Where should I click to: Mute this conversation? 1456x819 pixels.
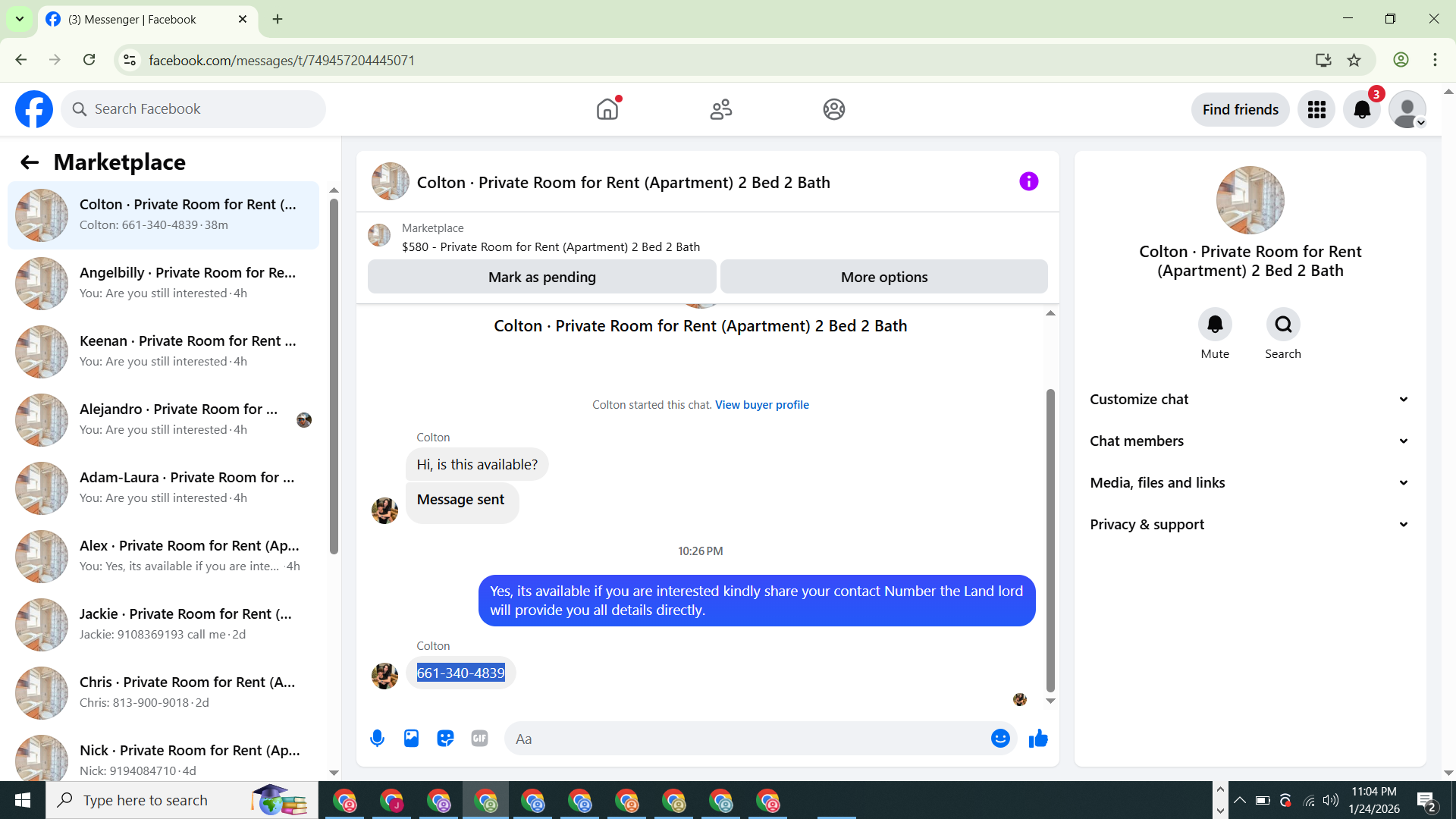click(x=1215, y=325)
